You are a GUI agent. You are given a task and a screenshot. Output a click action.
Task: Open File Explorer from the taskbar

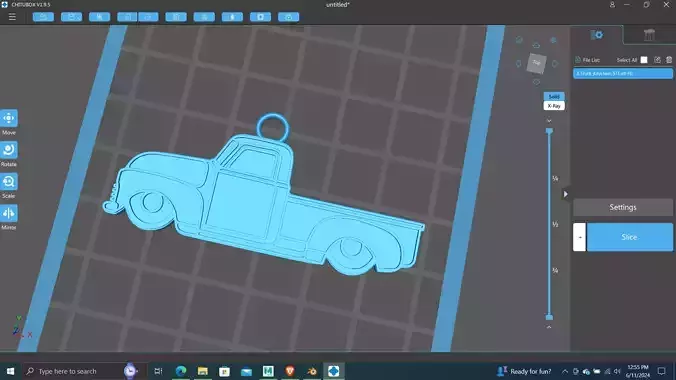point(203,371)
